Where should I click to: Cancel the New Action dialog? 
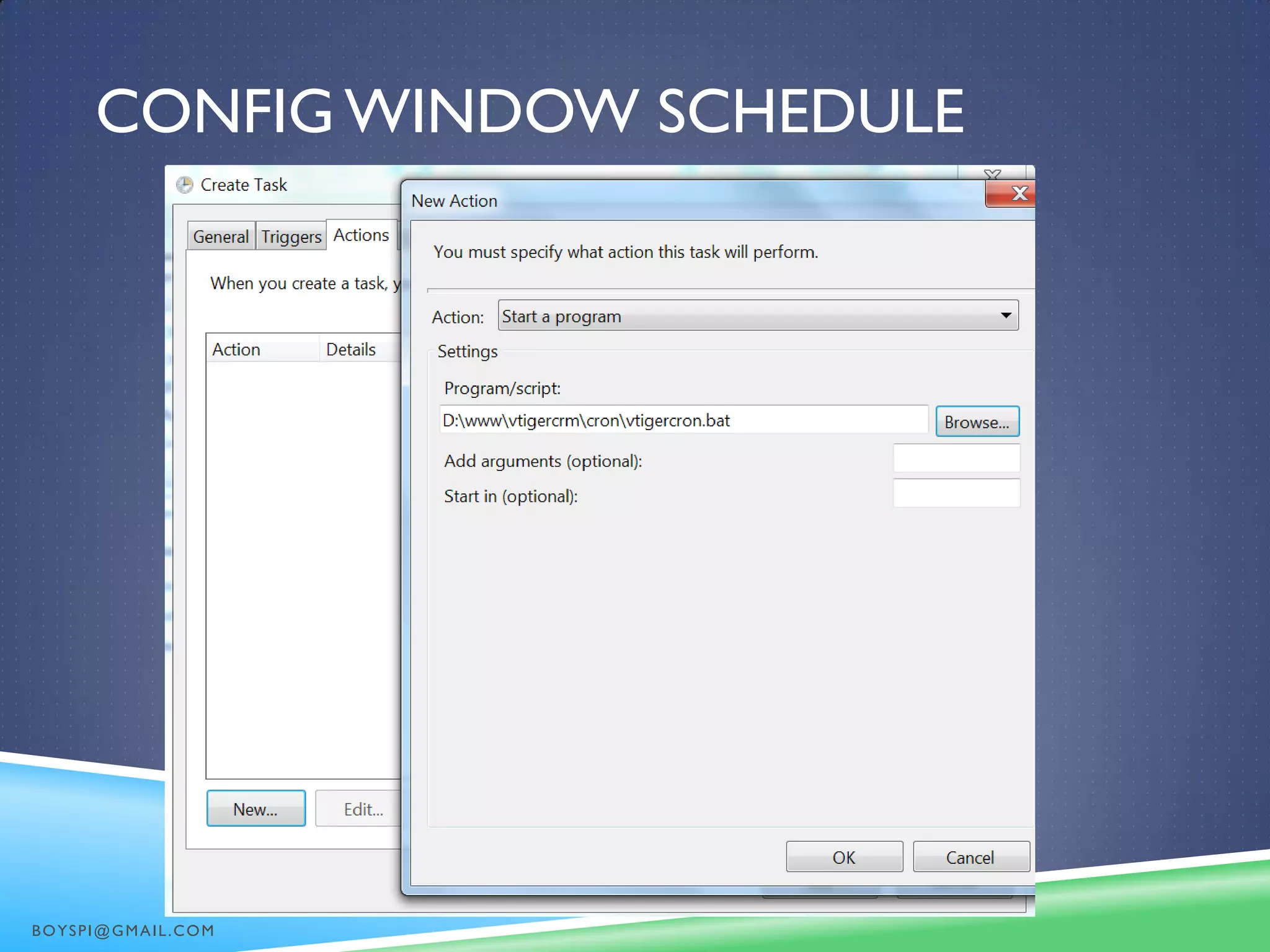point(970,857)
